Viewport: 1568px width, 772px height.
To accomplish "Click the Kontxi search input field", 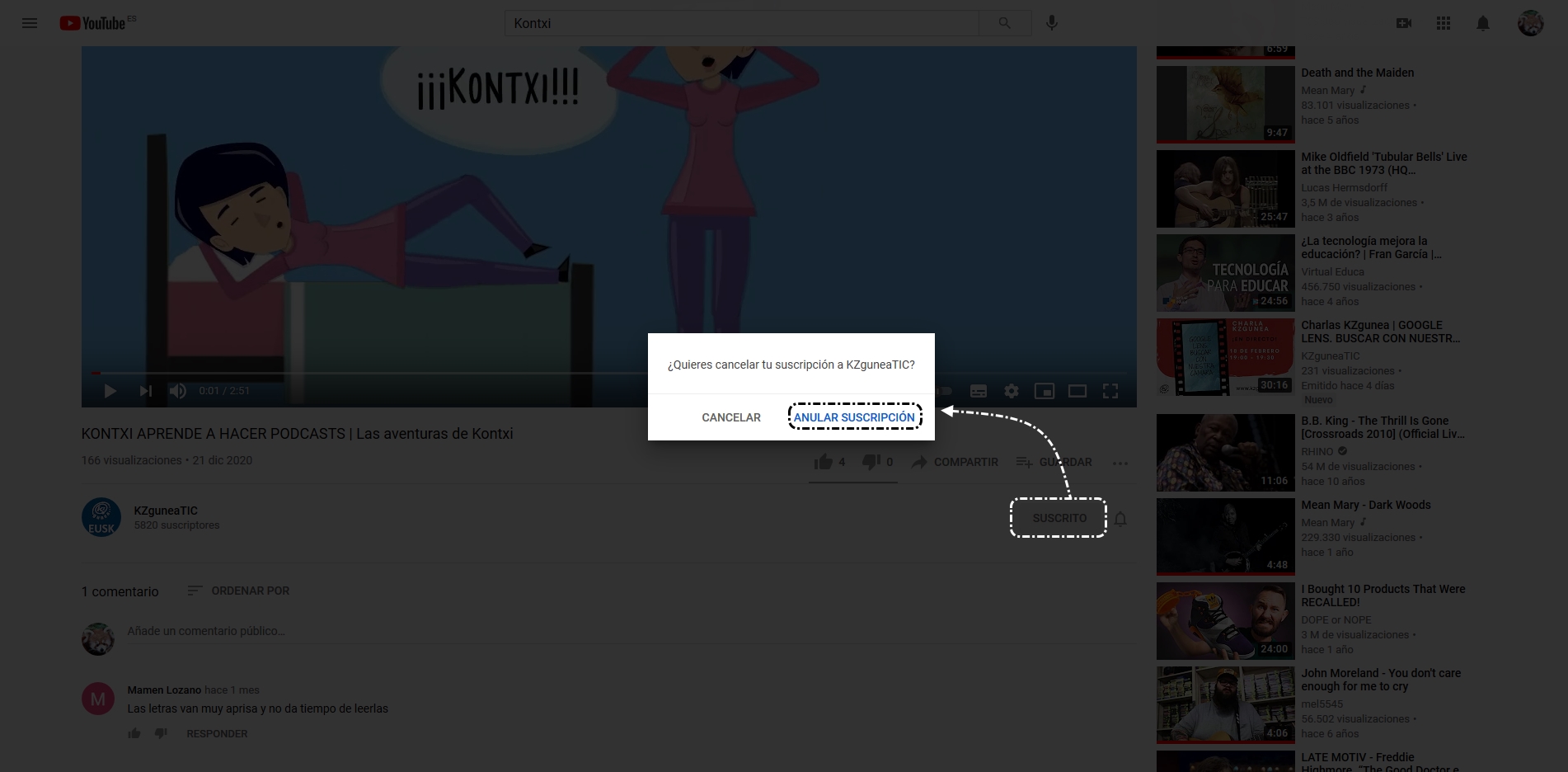I will coord(741,23).
